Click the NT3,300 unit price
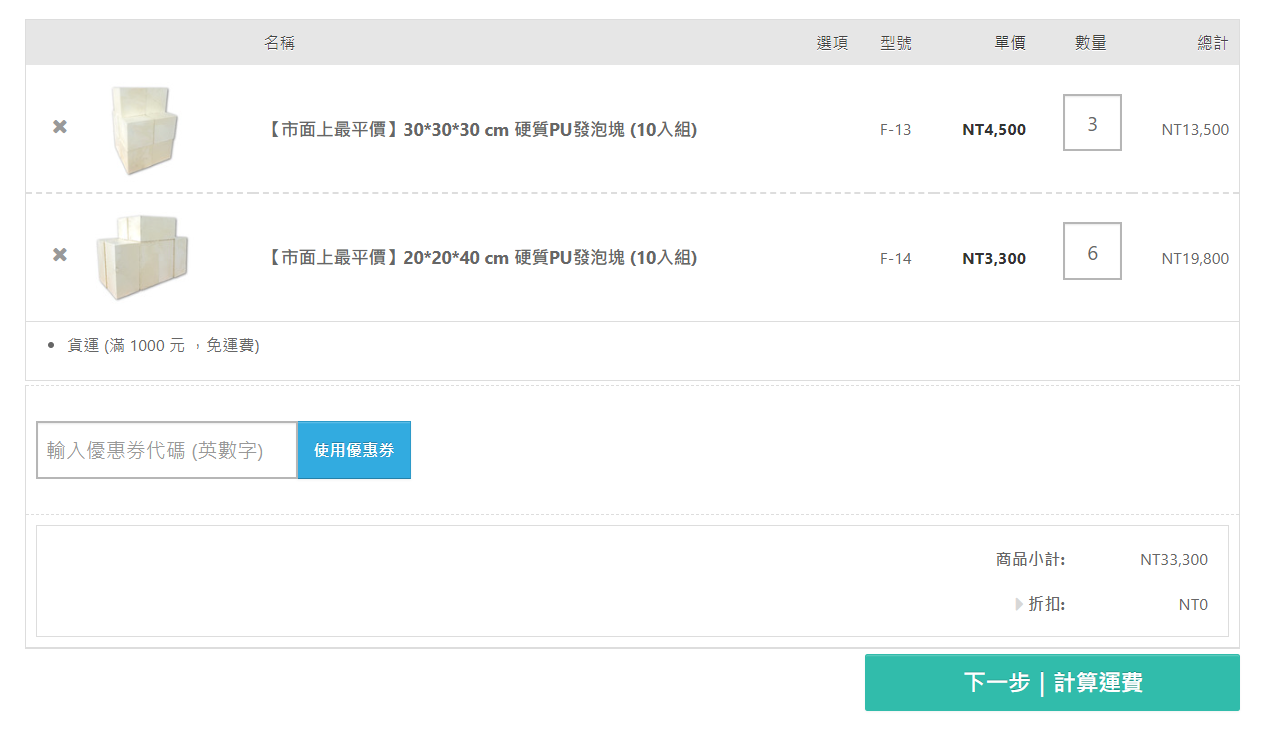This screenshot has height=741, width=1271. click(993, 258)
